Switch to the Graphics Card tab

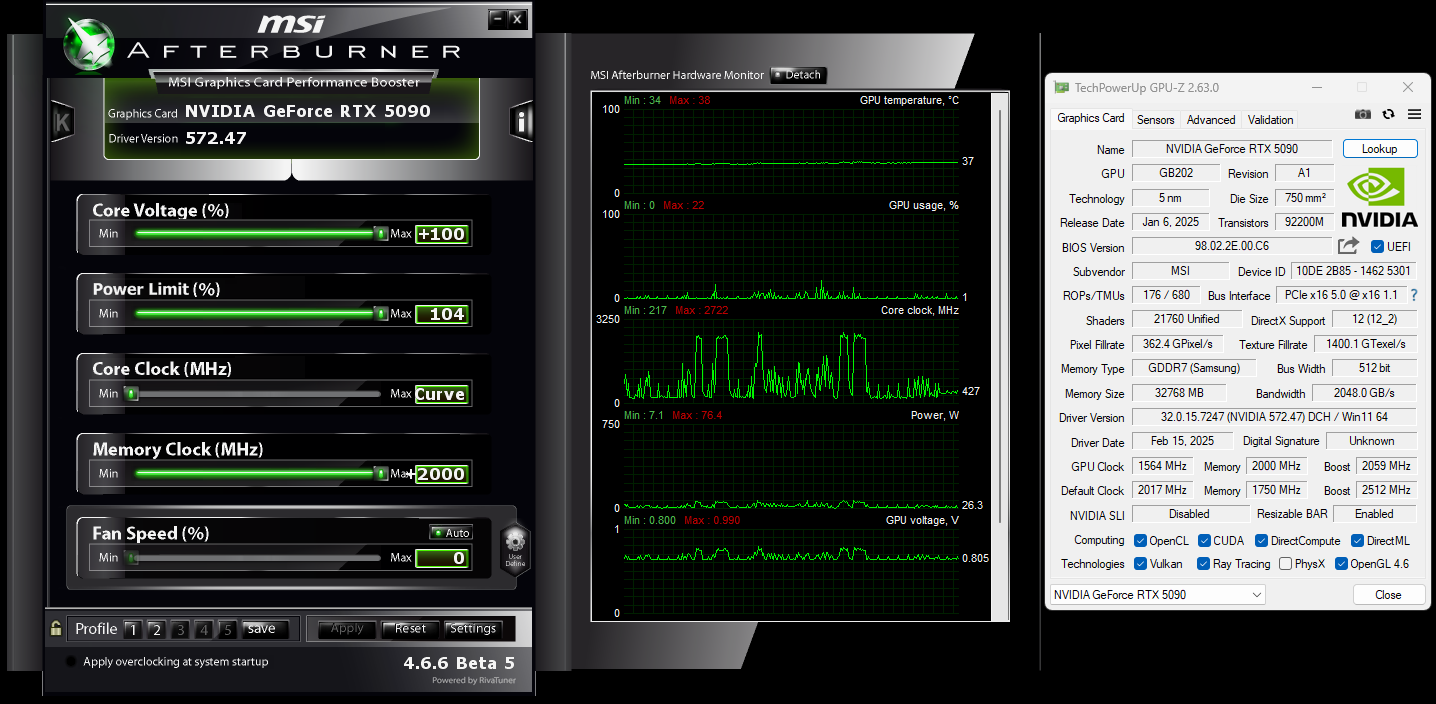point(1091,118)
